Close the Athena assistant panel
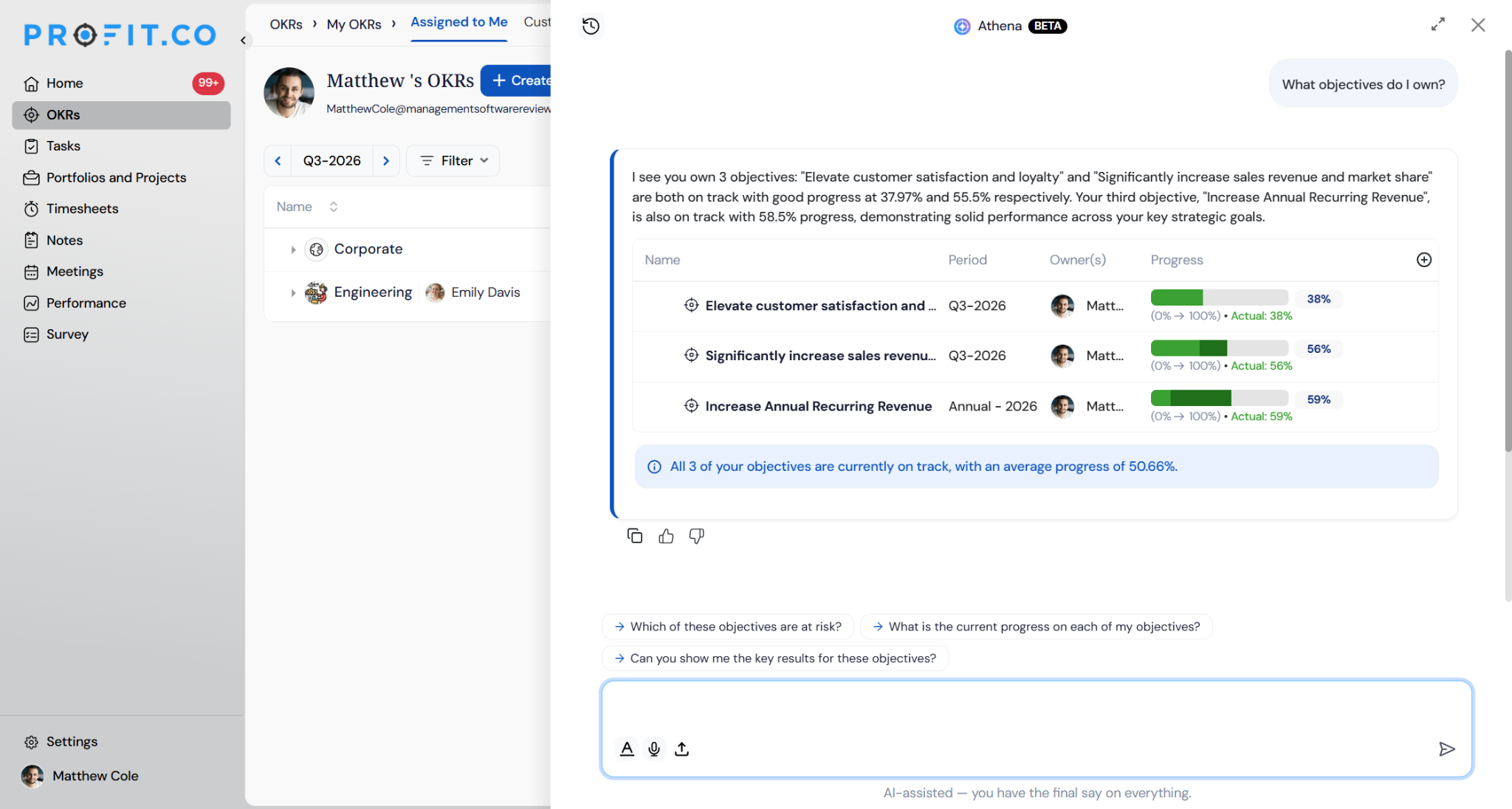The width and height of the screenshot is (1512, 809). click(1477, 25)
